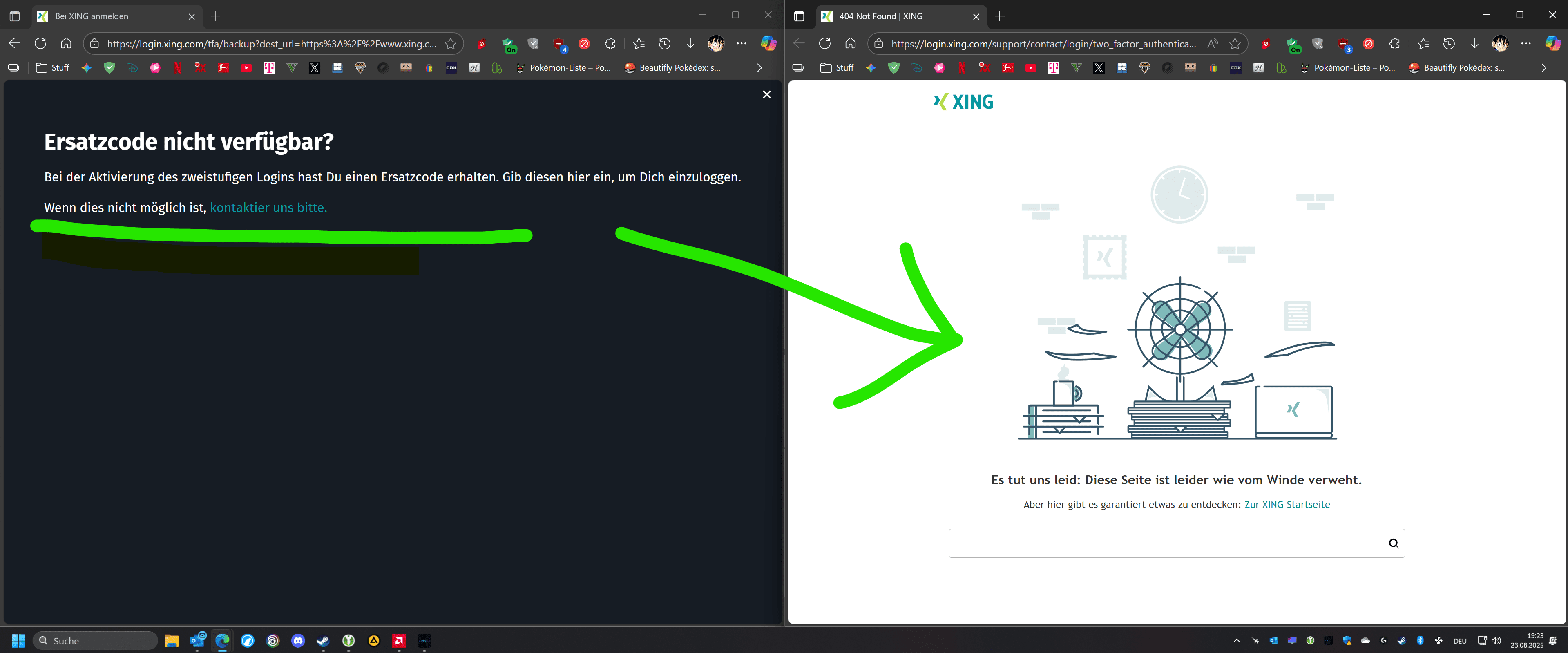Close the Ersatzcode dialog with X
The height and width of the screenshot is (653, 1568).
coord(766,94)
